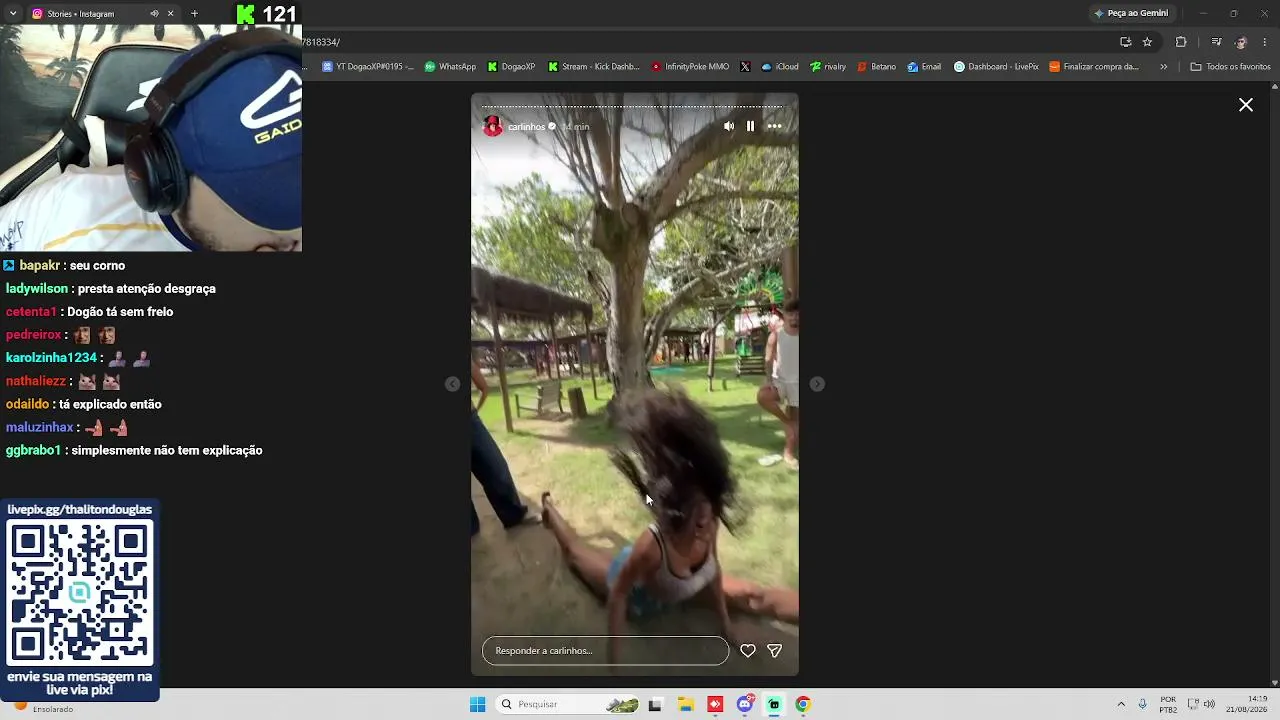
Task: Open the carlinhos username link
Action: pos(527,127)
